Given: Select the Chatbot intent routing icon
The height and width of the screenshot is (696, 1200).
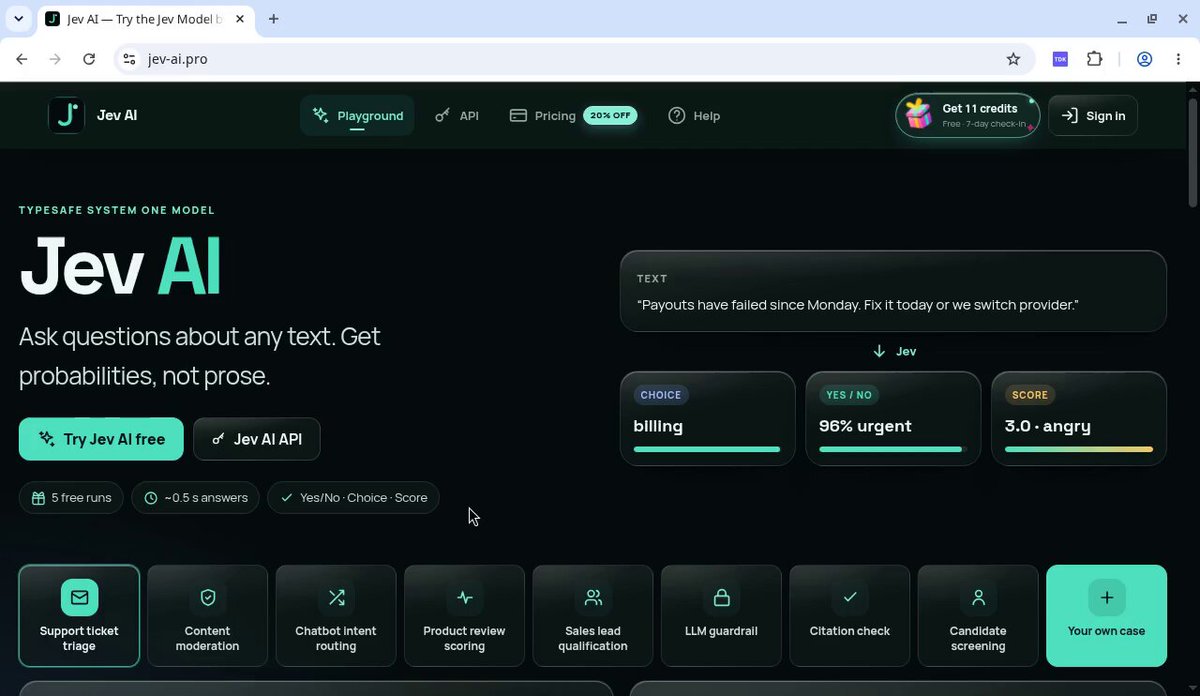Looking at the screenshot, I should (336, 598).
